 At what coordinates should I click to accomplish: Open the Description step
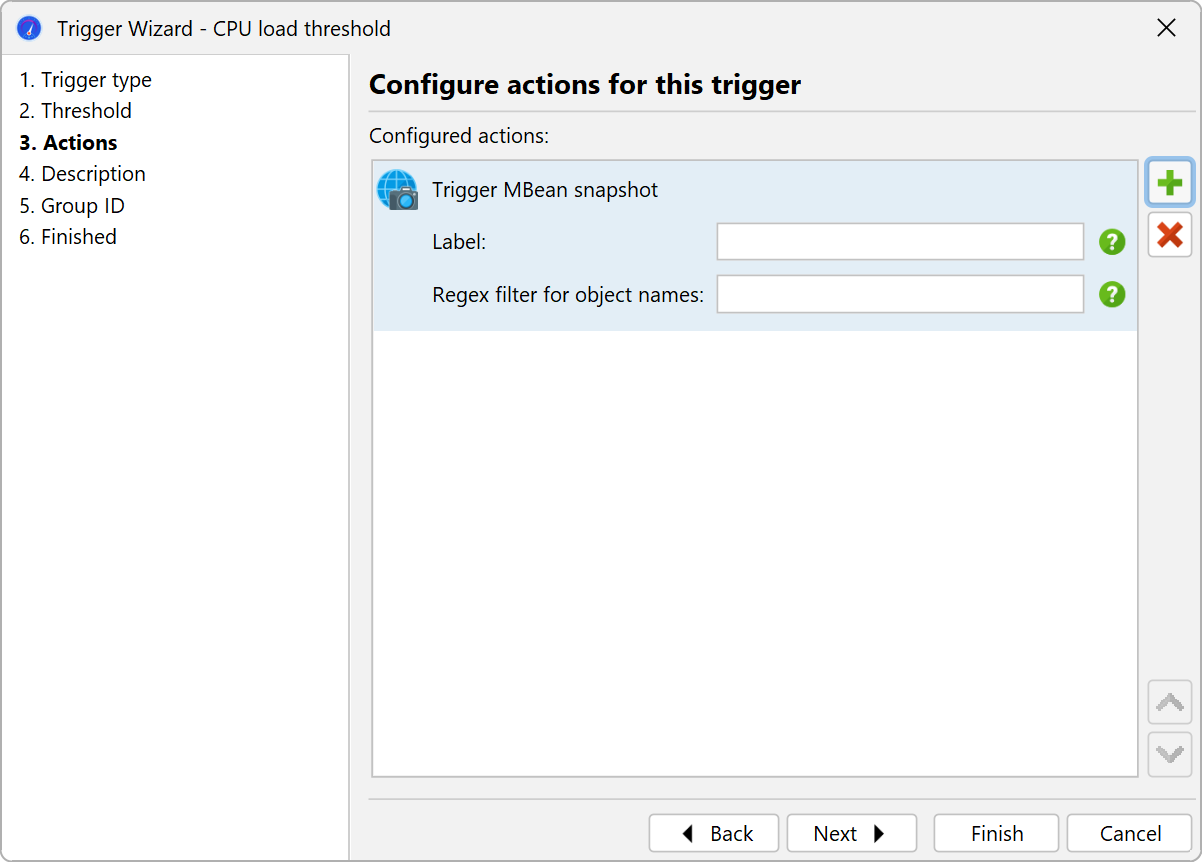(x=83, y=174)
